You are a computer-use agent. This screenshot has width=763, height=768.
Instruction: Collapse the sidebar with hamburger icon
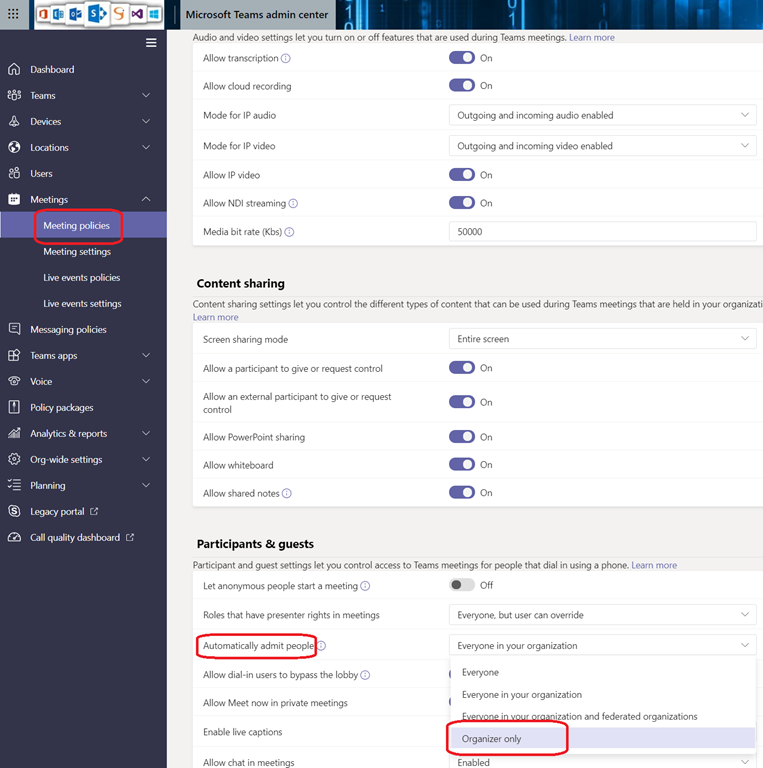tap(151, 43)
